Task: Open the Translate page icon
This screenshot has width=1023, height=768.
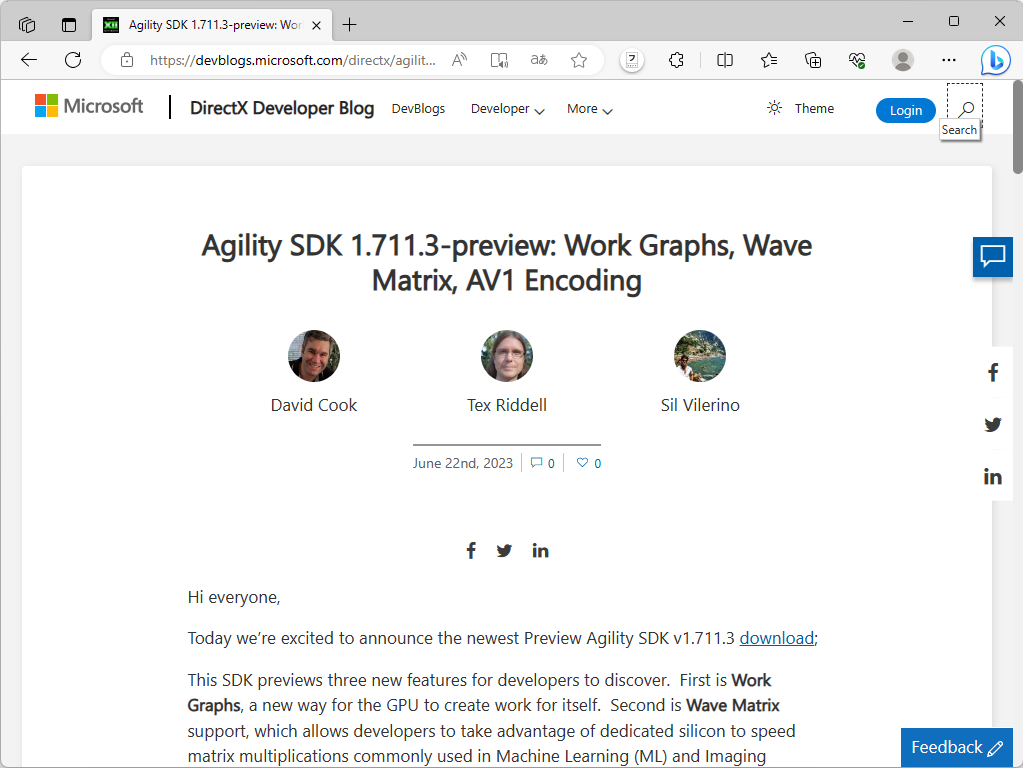Action: pos(539,60)
